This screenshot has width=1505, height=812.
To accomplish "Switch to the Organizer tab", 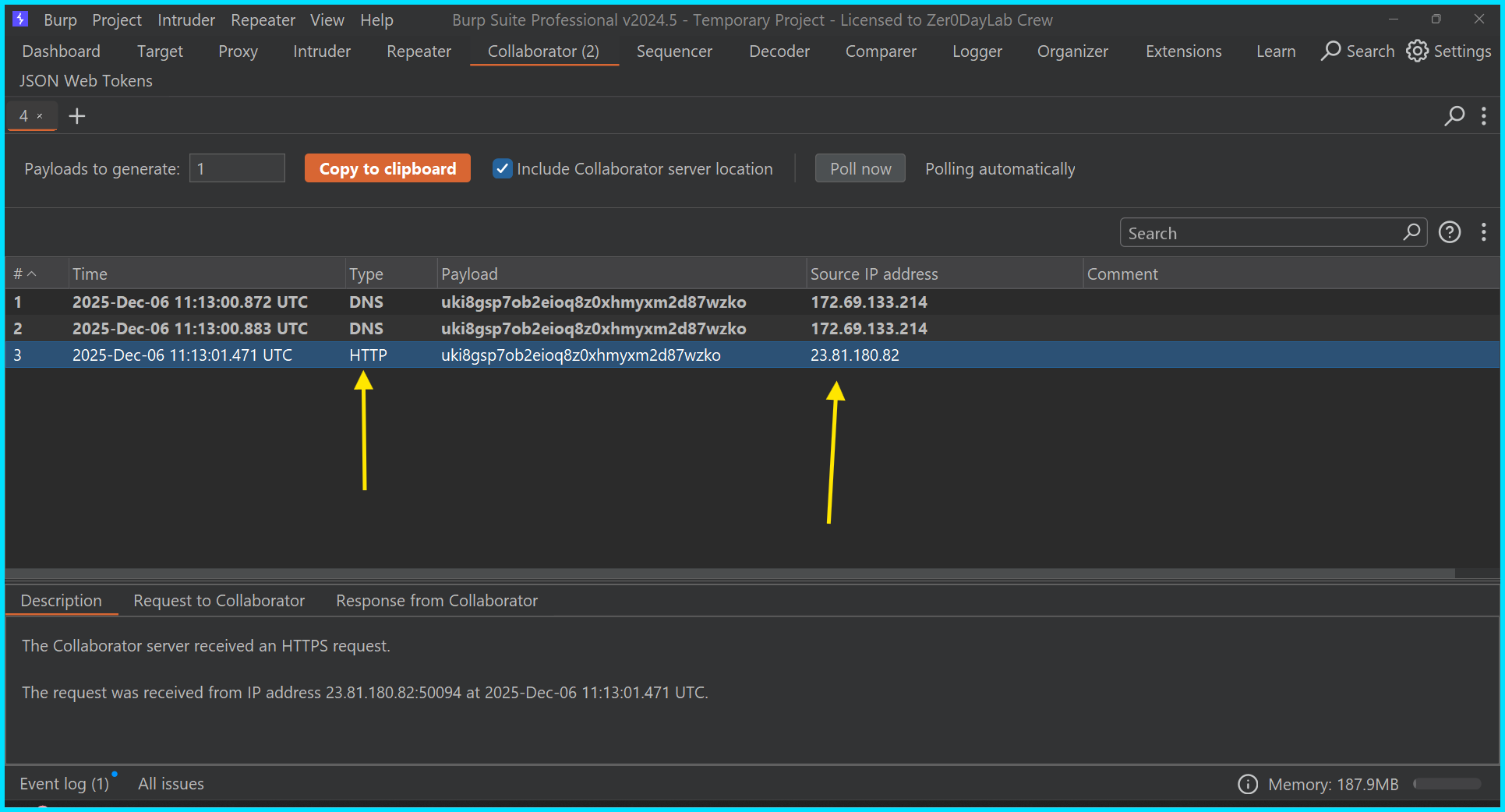I will pyautogui.click(x=1072, y=51).
